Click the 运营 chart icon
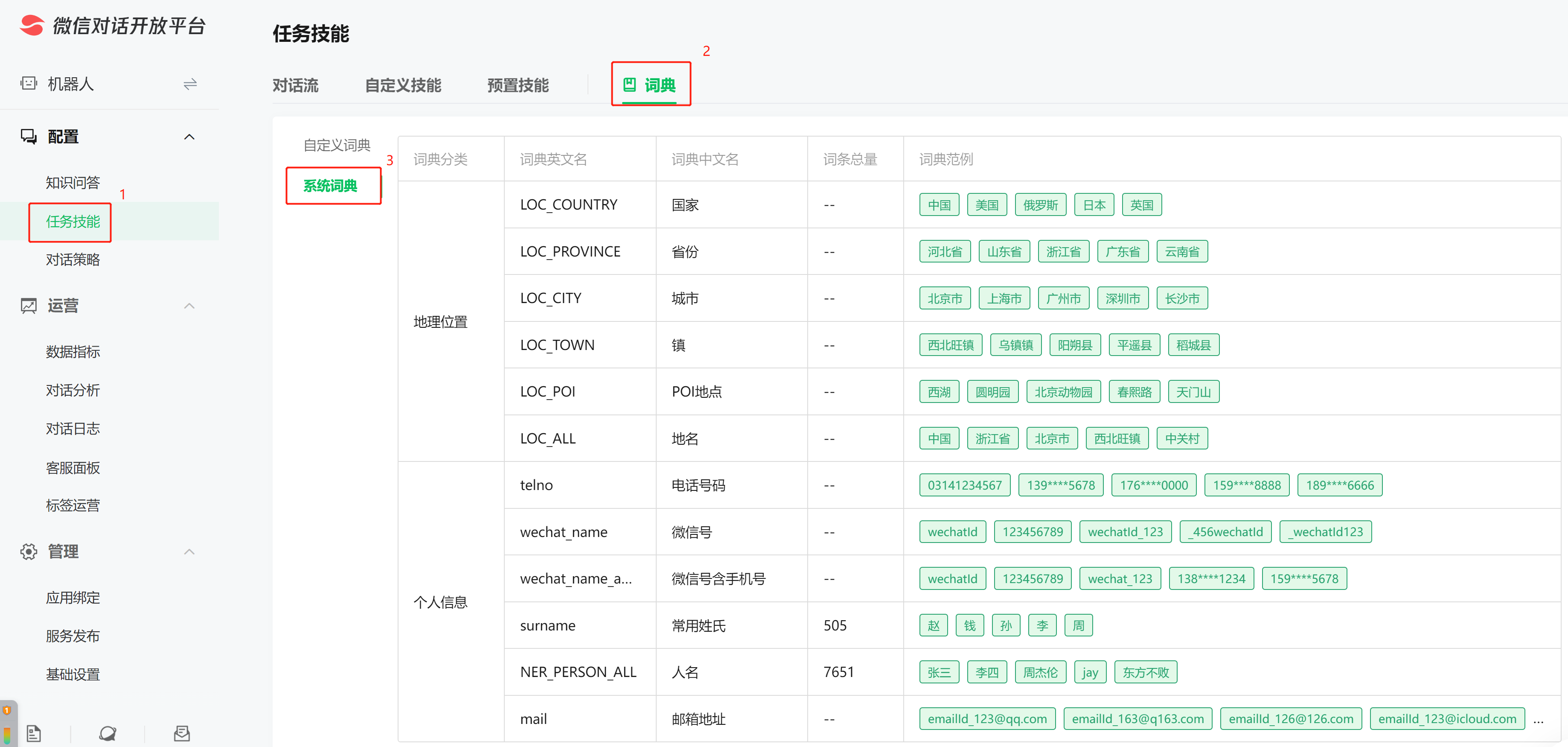Screen dimensions: 1568x747 [29, 306]
